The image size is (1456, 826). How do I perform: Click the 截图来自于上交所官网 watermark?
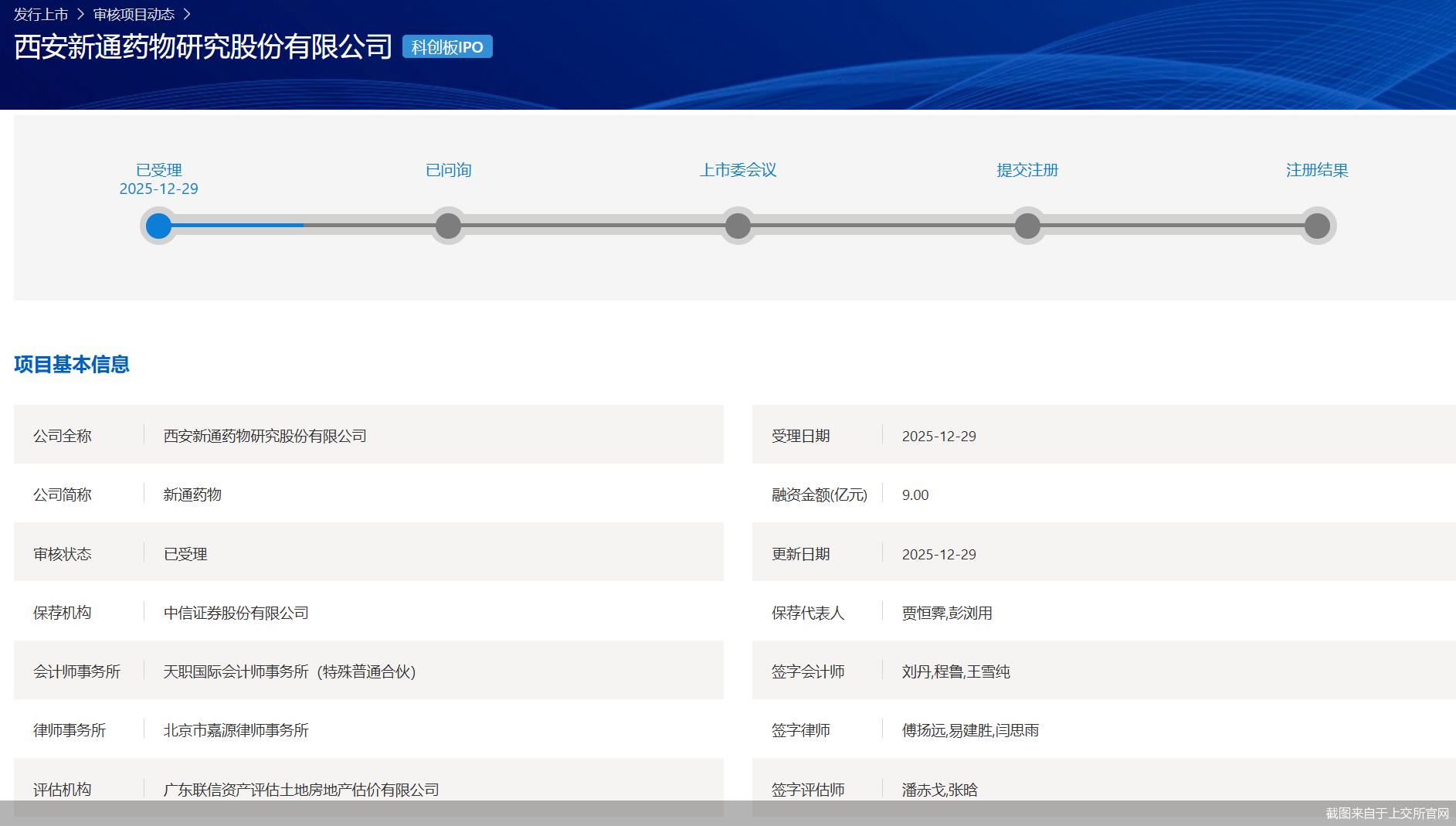(1385, 813)
